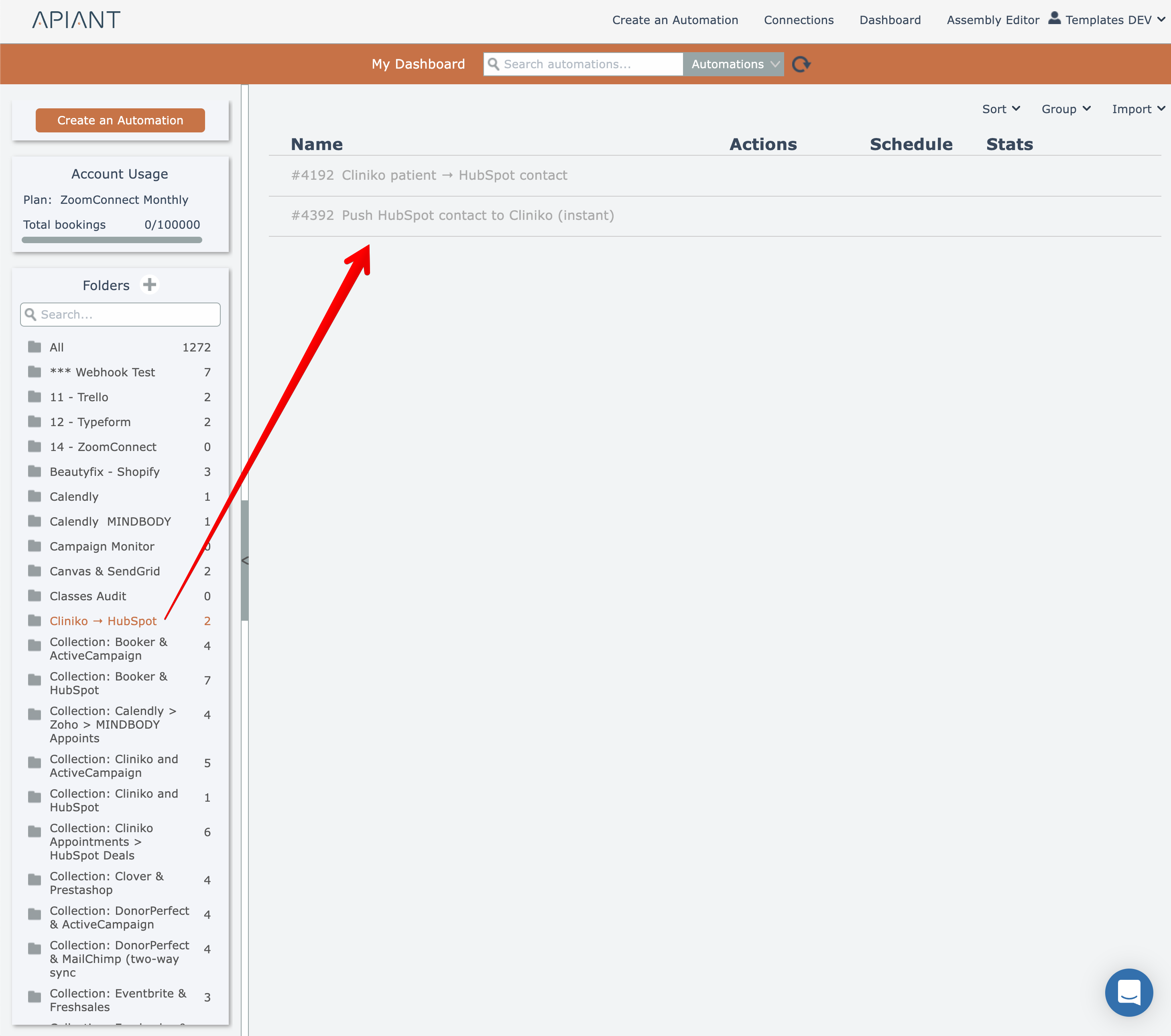Open the Automations search type dropdown

pyautogui.click(x=734, y=64)
